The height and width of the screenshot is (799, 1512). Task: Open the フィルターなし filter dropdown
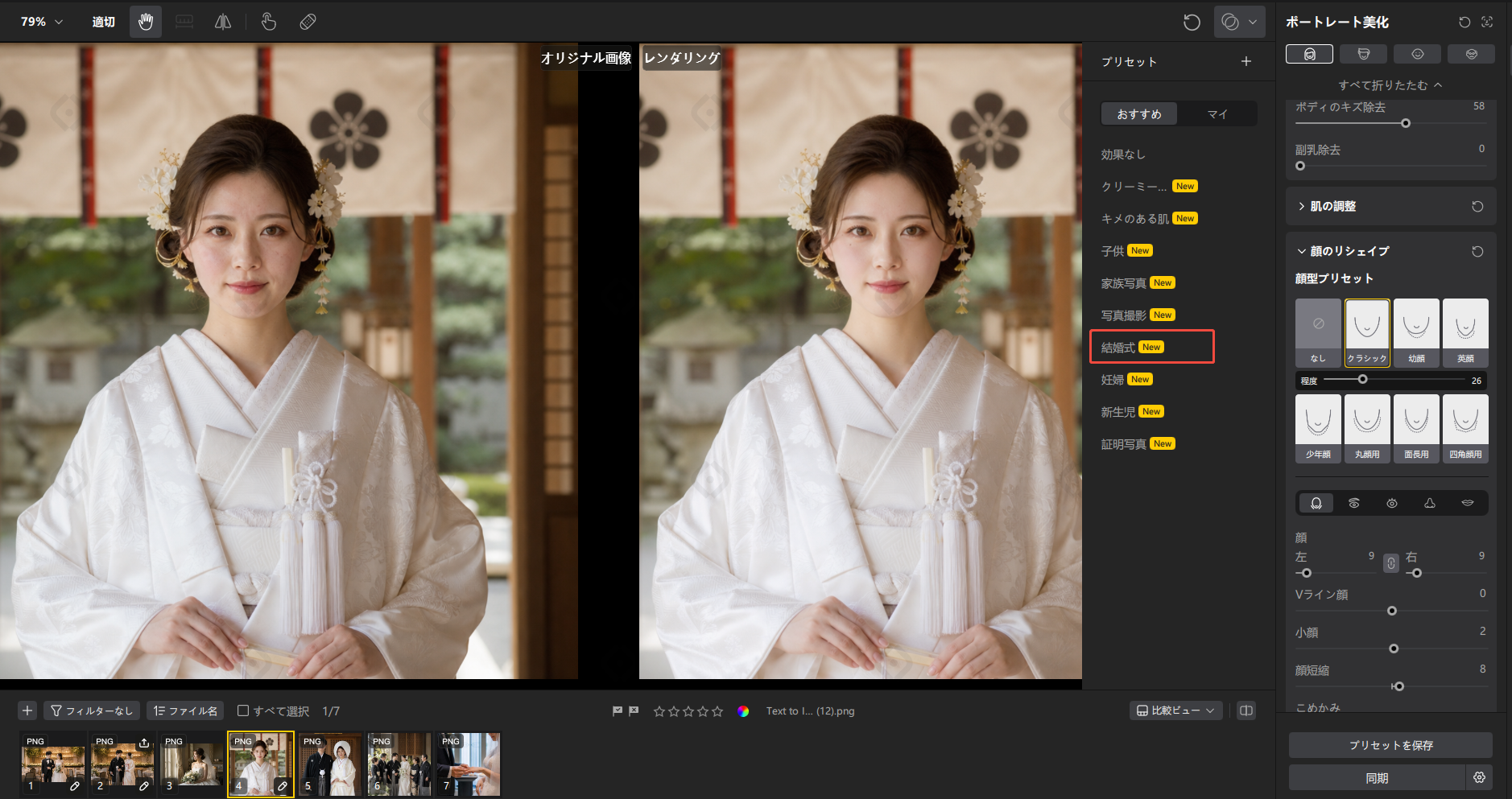point(92,710)
